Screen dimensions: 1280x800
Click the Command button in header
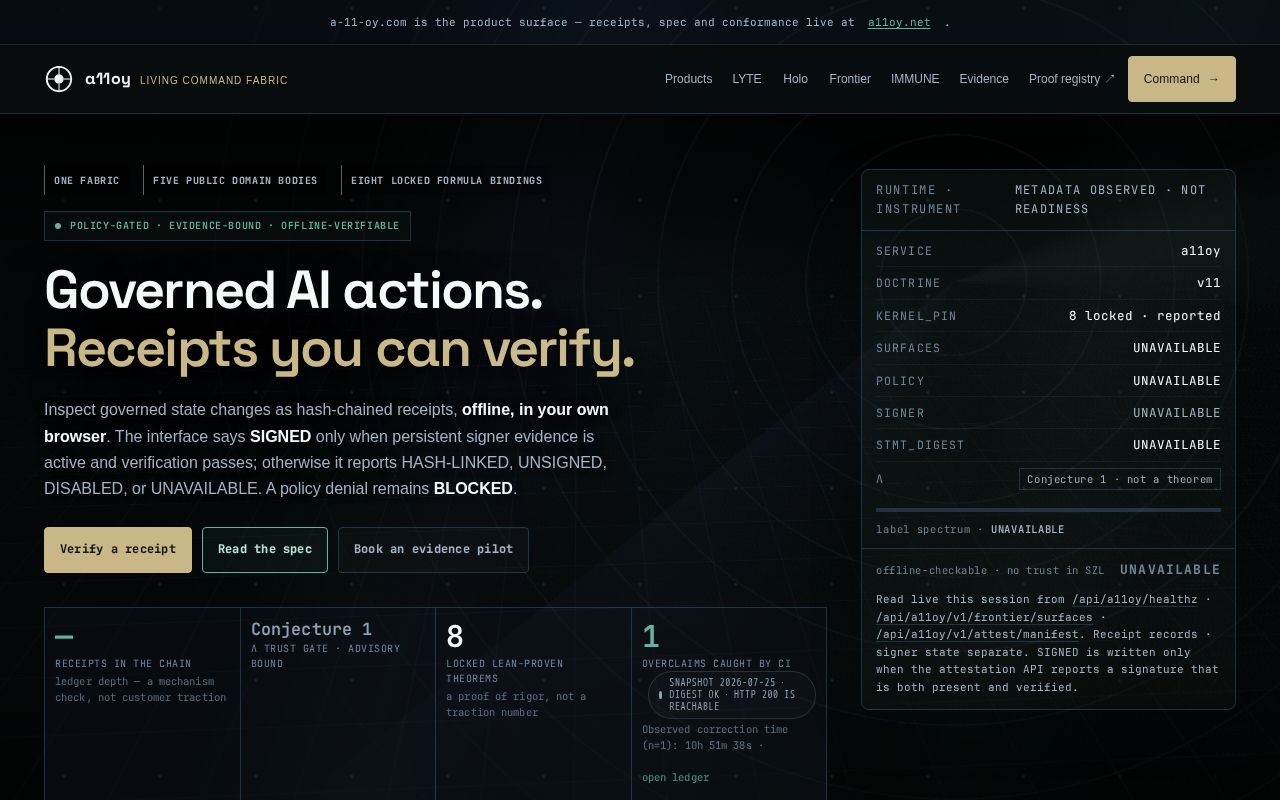pos(1182,79)
